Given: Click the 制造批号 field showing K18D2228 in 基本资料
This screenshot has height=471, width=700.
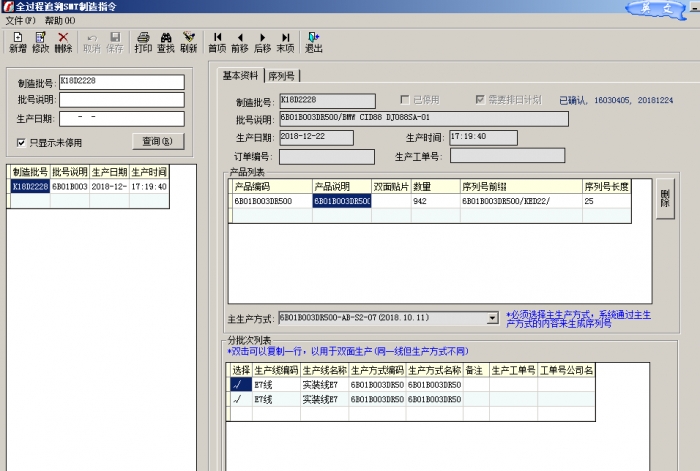Looking at the screenshot, I should pos(328,101).
